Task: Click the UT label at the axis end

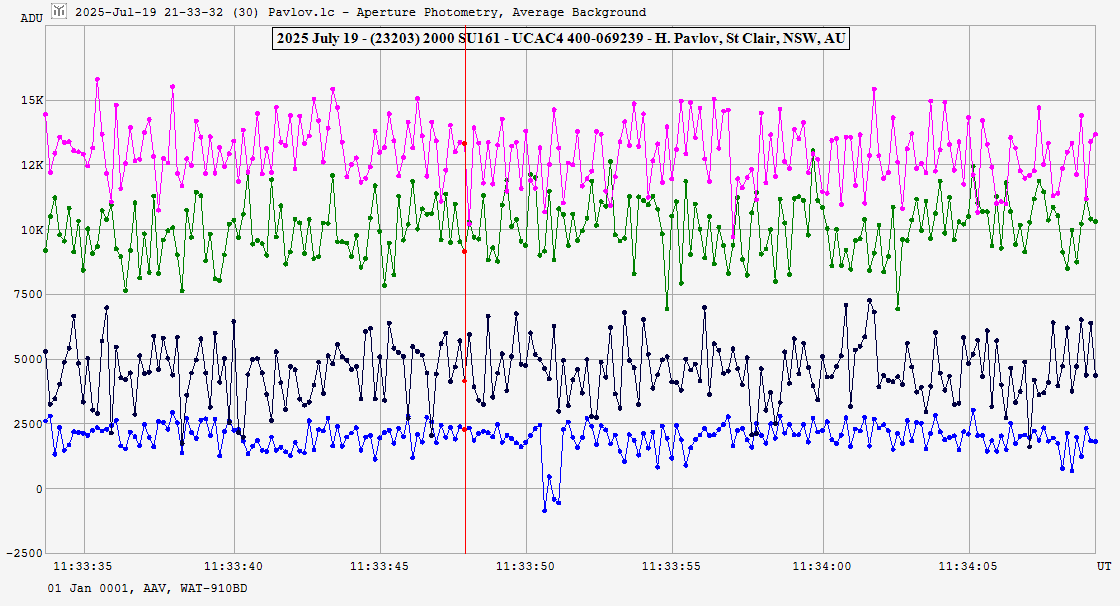Action: pyautogui.click(x=1103, y=566)
